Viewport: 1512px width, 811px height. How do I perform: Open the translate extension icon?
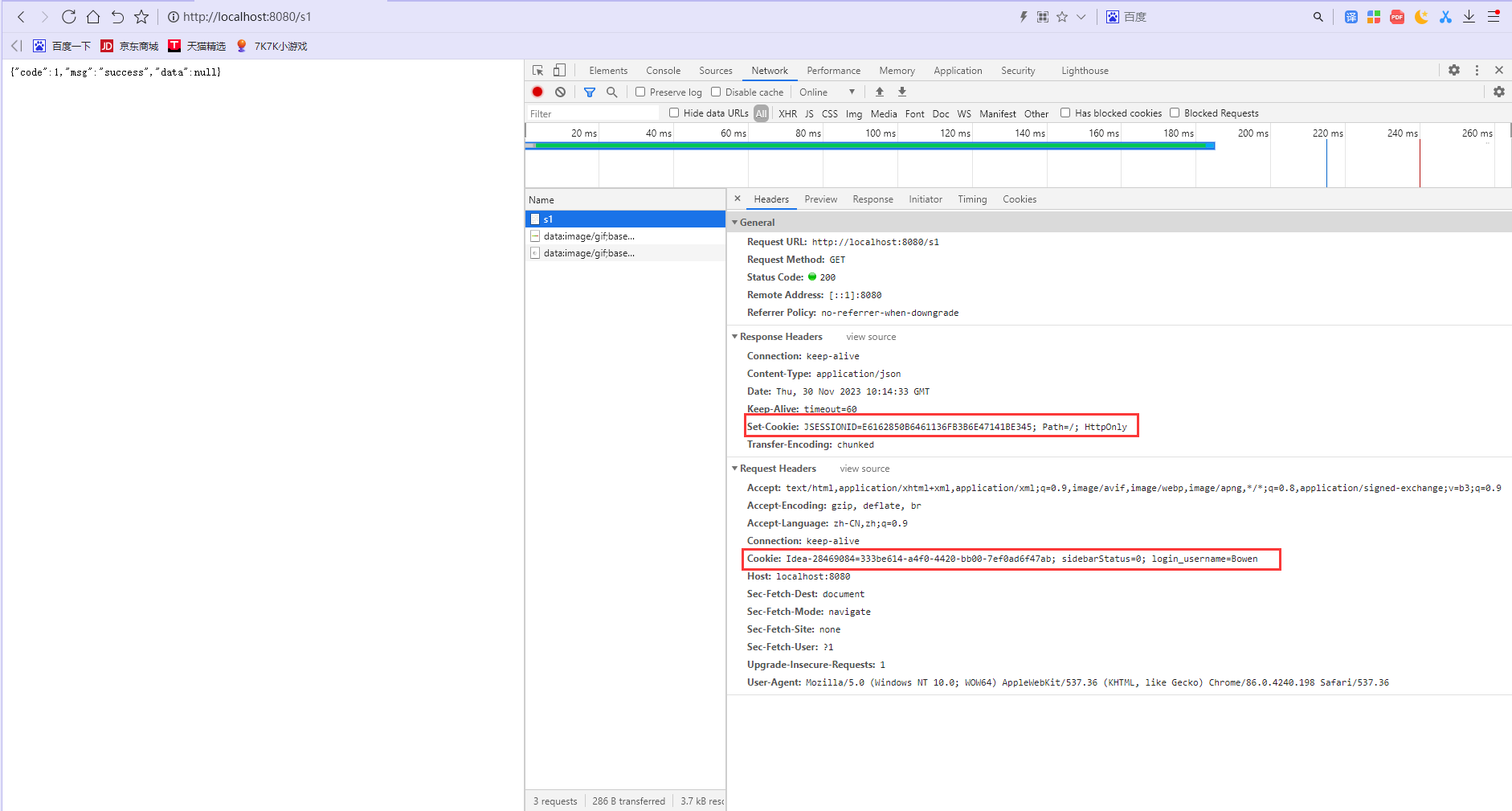1351,17
